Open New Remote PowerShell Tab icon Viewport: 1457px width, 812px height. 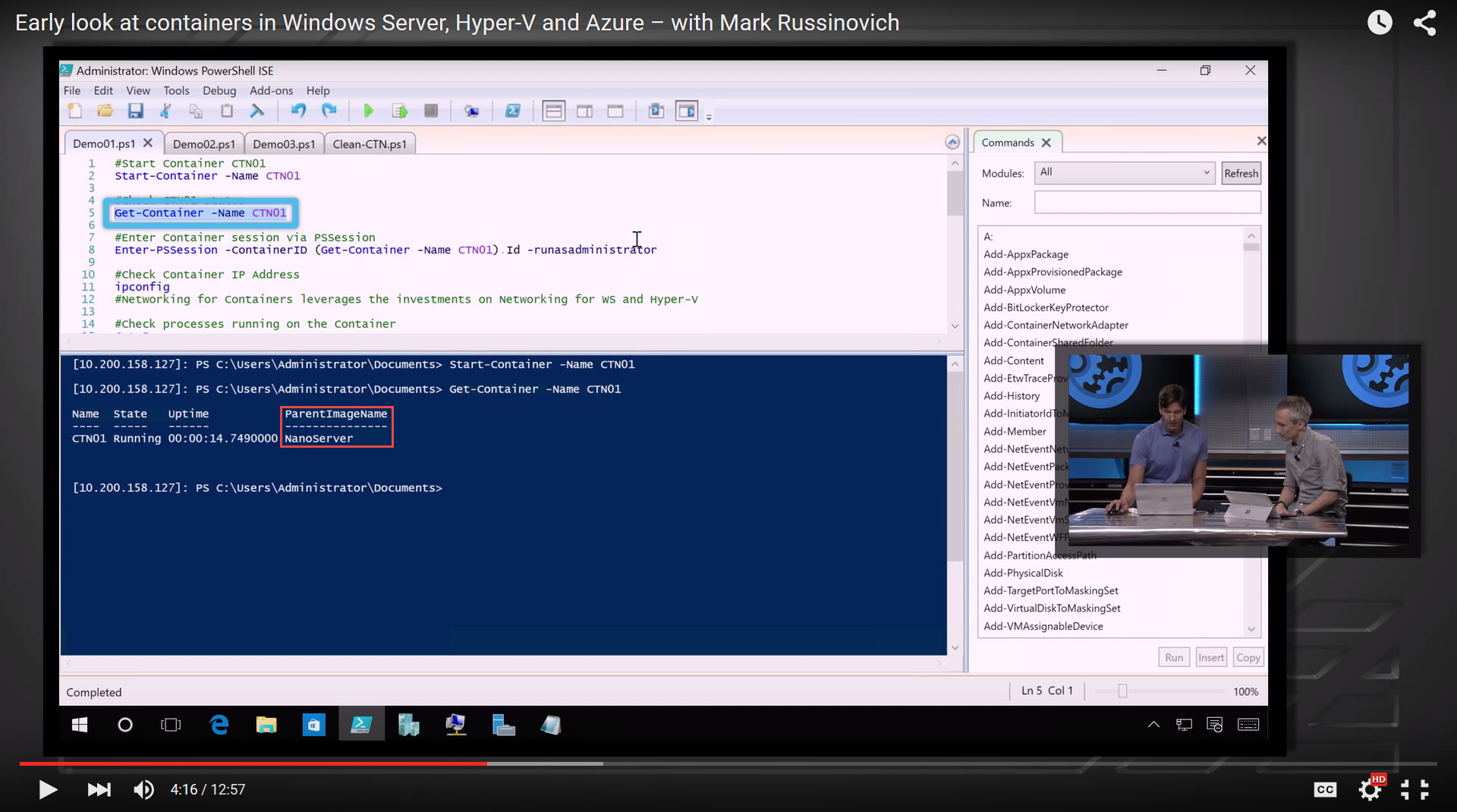click(x=472, y=112)
